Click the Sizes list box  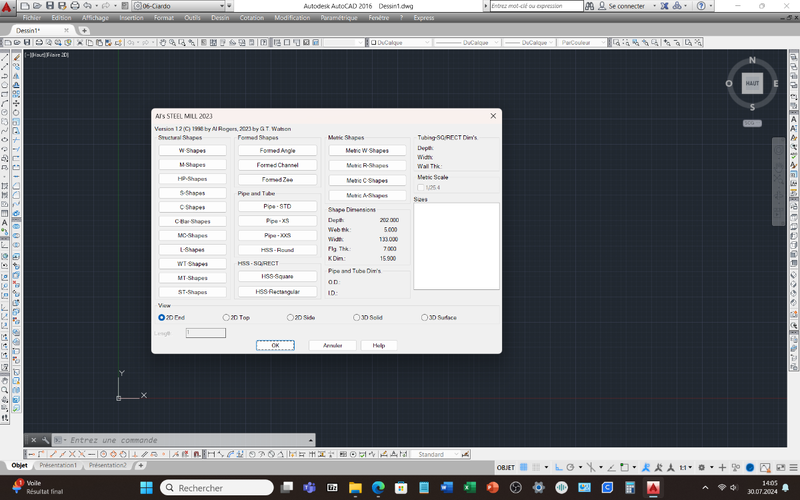point(456,246)
